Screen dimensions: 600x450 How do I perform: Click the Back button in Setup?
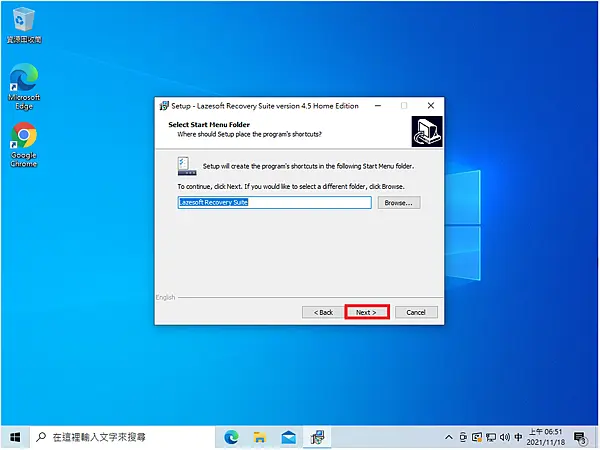click(x=323, y=312)
